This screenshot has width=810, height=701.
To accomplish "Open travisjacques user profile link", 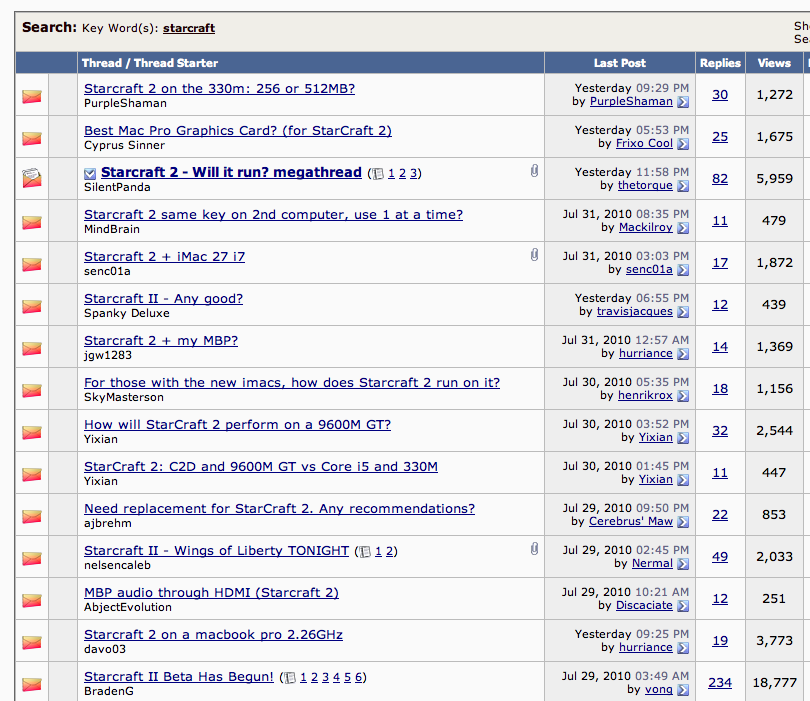I will click(x=635, y=311).
